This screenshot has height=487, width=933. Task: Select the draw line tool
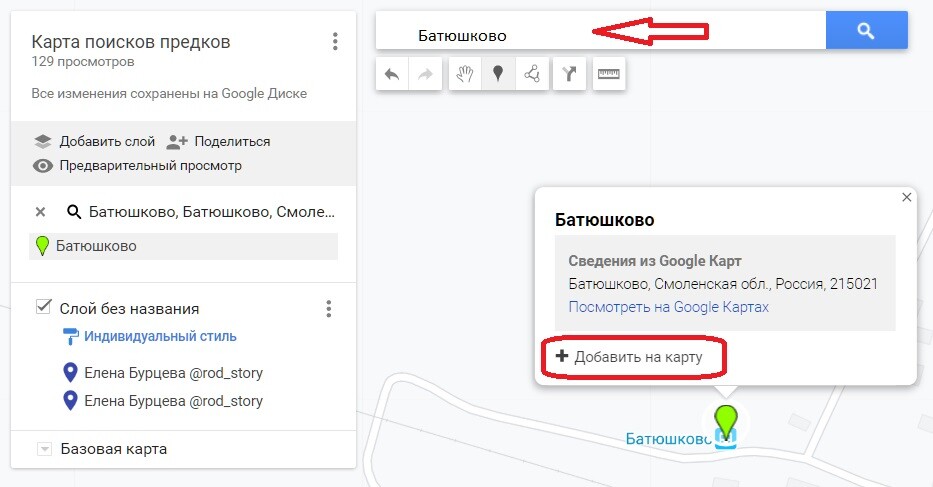531,74
